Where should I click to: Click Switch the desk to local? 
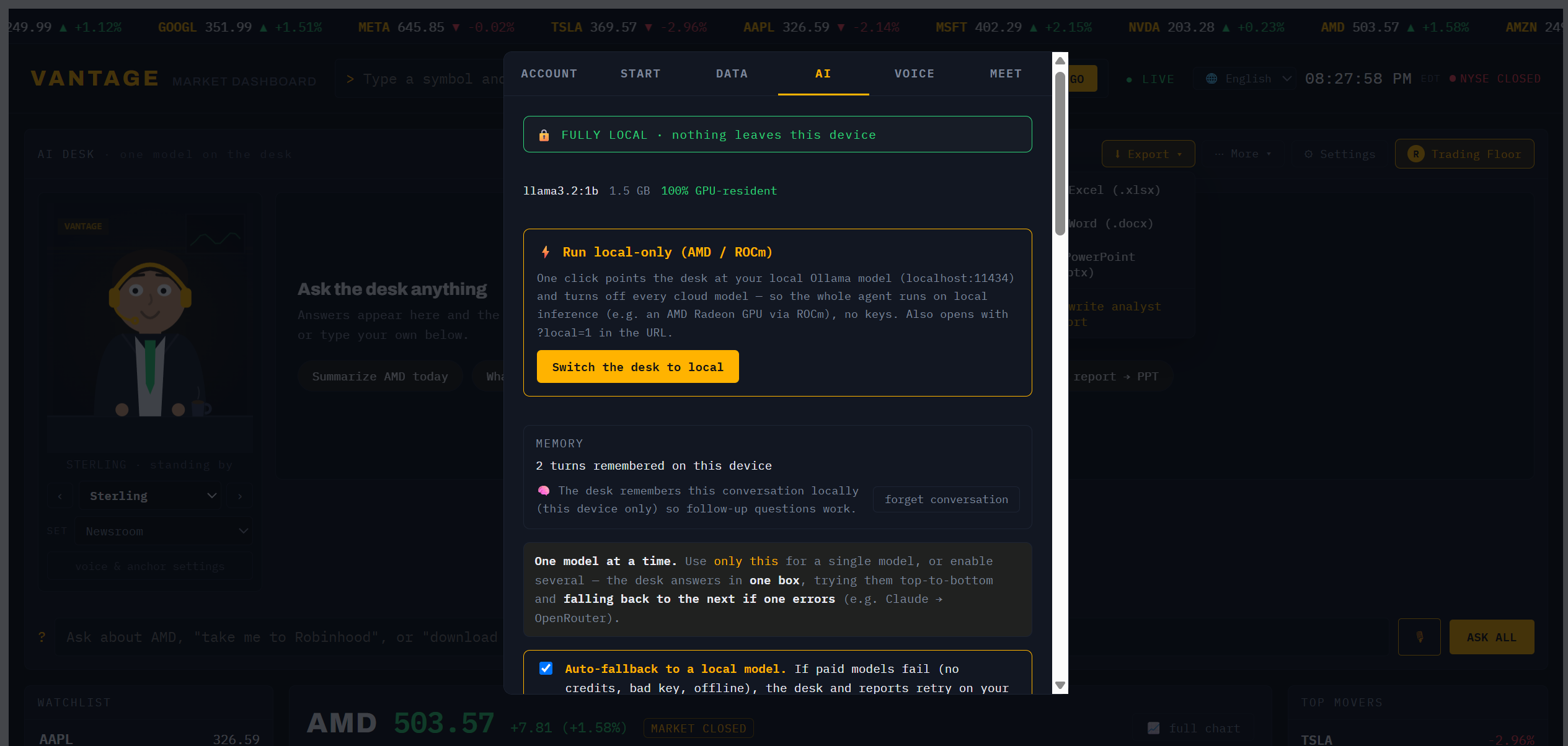click(x=637, y=367)
